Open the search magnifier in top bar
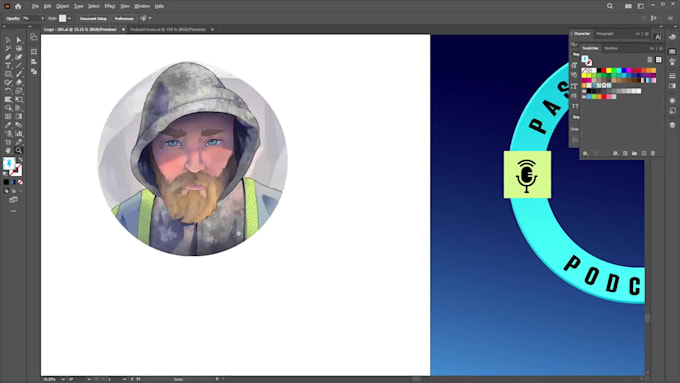Screen dimensions: 680x383 [x=610, y=6]
